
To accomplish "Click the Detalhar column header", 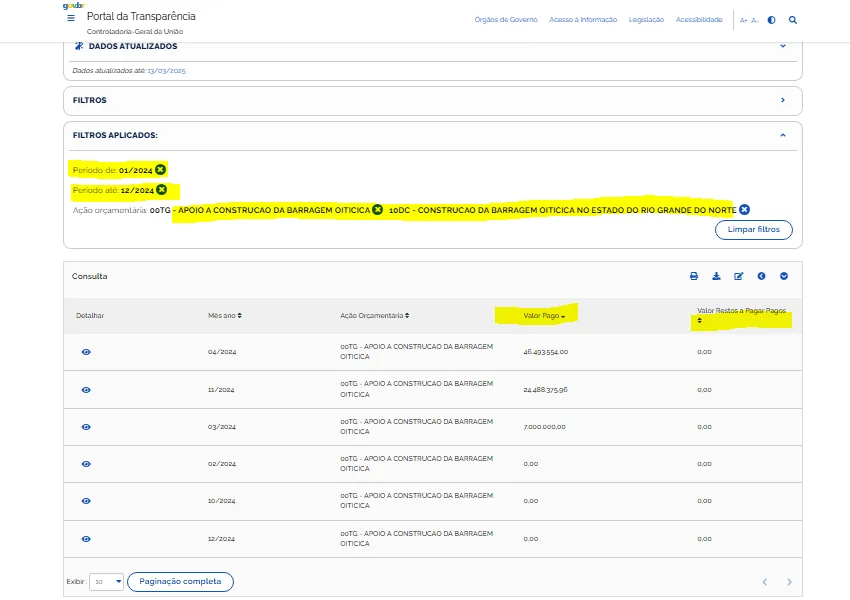I will tap(90, 315).
